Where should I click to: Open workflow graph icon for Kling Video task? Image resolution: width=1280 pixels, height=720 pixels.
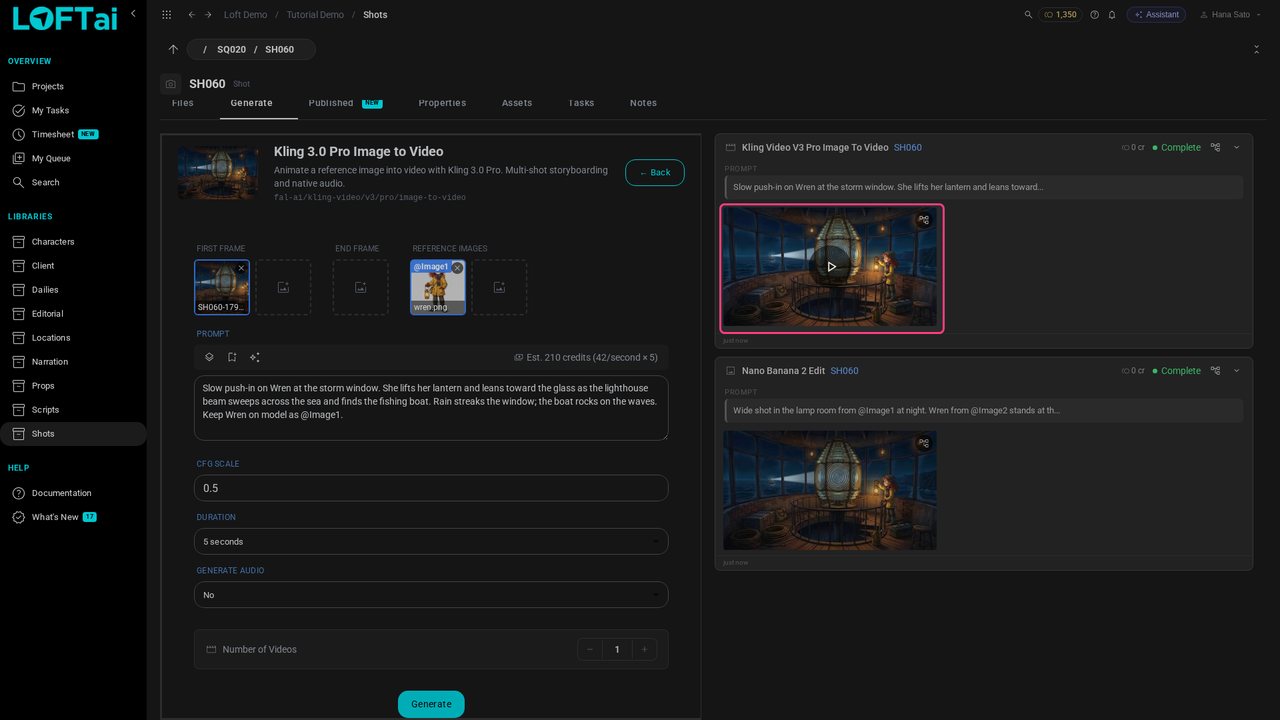pyautogui.click(x=1215, y=147)
